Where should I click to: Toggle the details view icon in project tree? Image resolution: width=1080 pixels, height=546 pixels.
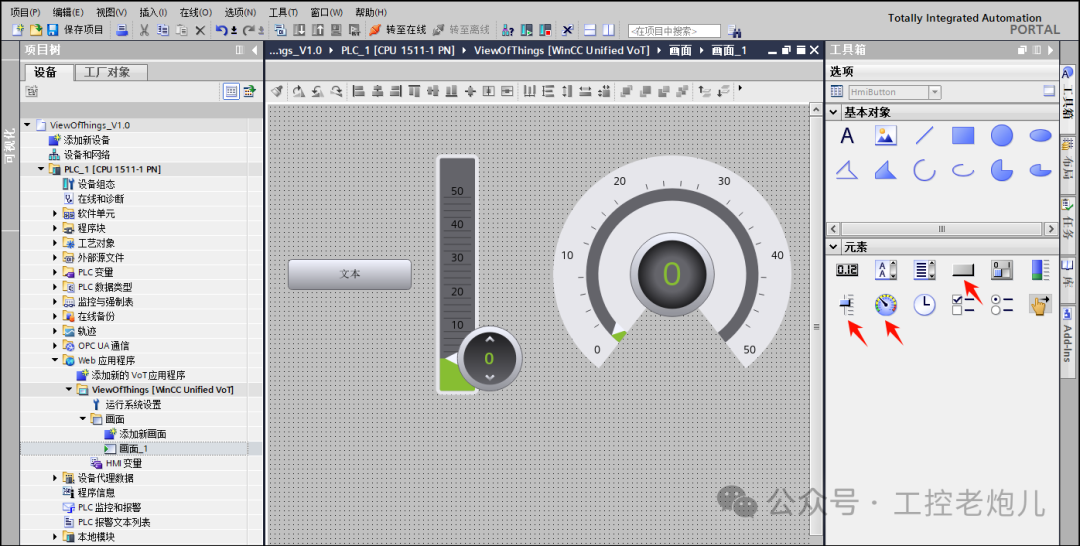click(231, 91)
